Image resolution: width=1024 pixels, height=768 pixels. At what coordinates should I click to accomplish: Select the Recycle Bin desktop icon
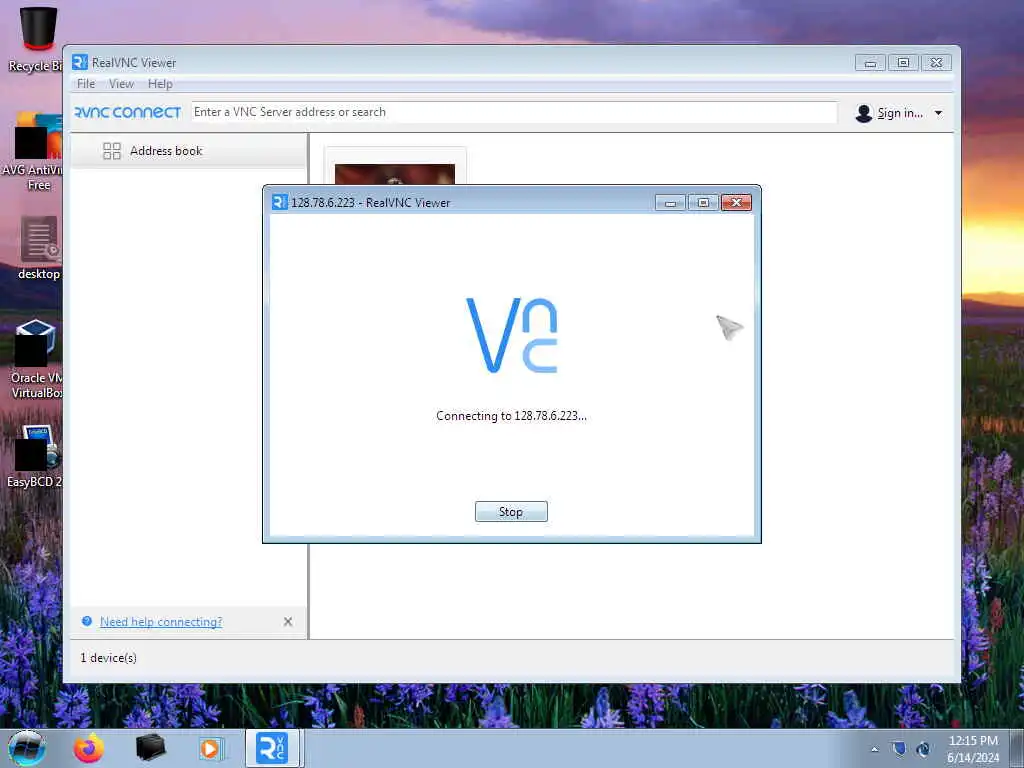click(35, 39)
